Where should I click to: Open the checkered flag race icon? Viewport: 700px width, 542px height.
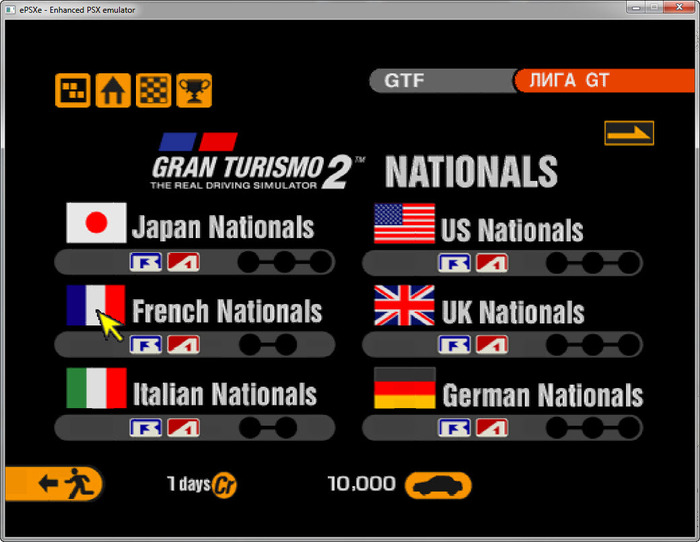pyautogui.click(x=153, y=91)
